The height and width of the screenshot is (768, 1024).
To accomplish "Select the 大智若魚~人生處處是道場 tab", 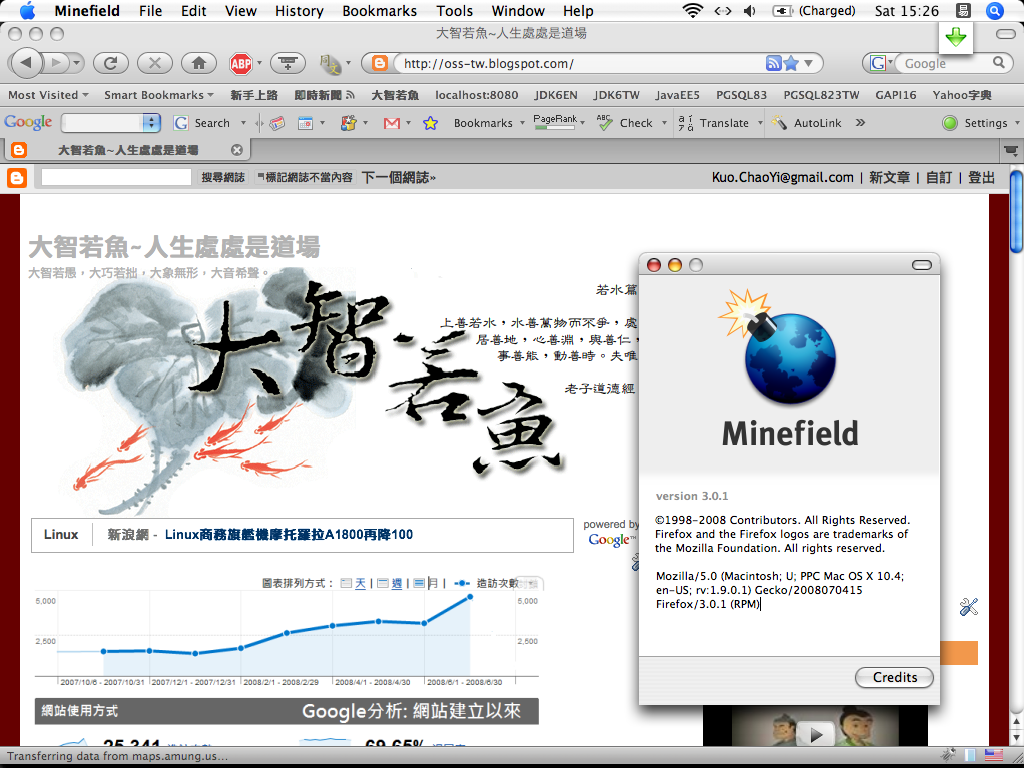I will [x=128, y=150].
